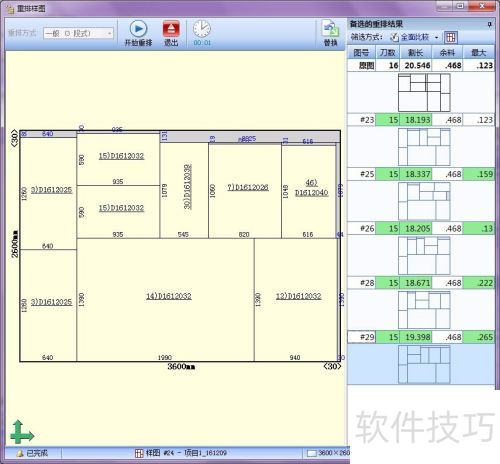Click the 余料 column header
The image size is (500, 464).
tap(447, 53)
